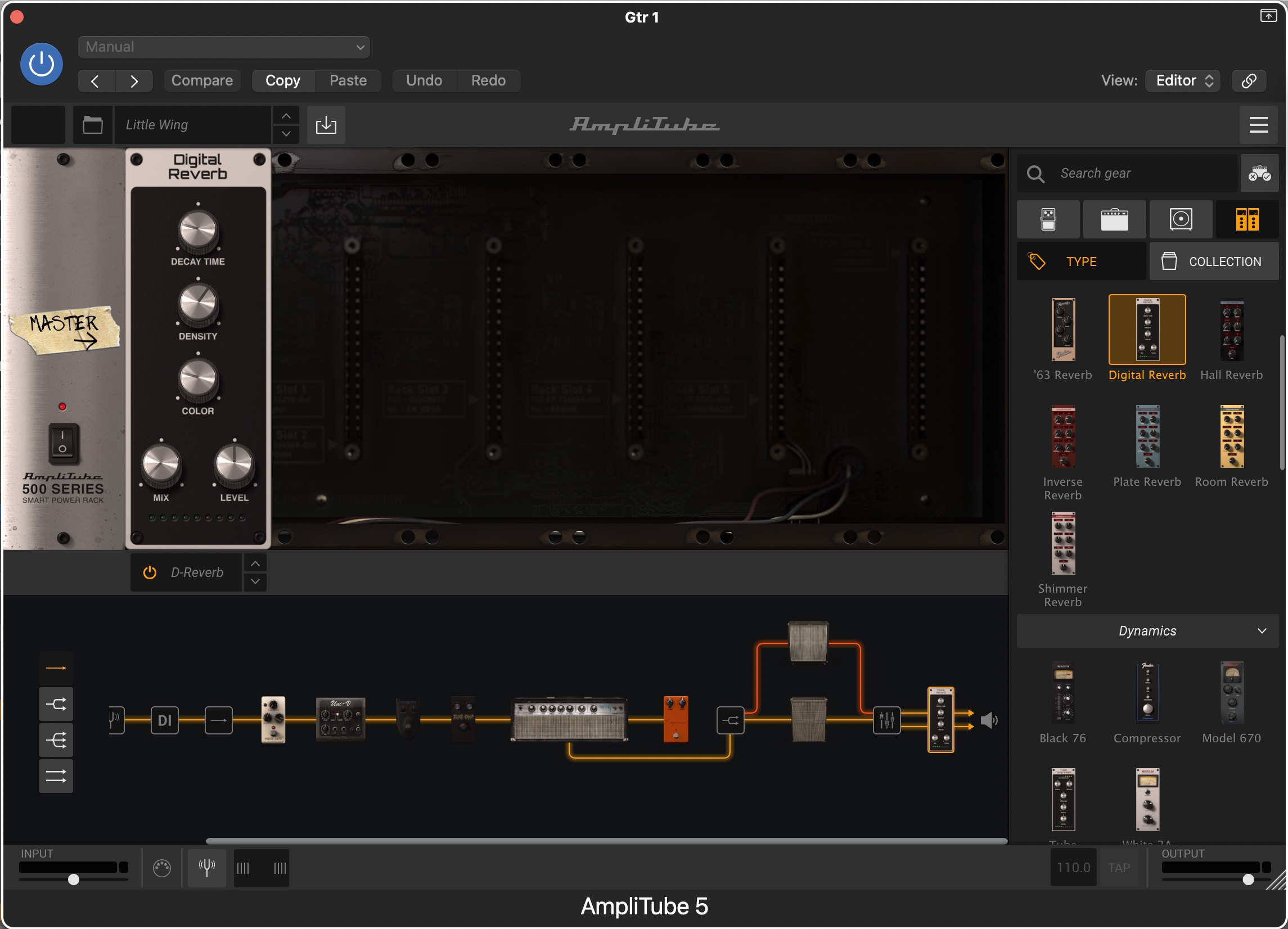The image size is (1288, 929).
Task: Open the preset browser folder icon
Action: pyautogui.click(x=93, y=125)
